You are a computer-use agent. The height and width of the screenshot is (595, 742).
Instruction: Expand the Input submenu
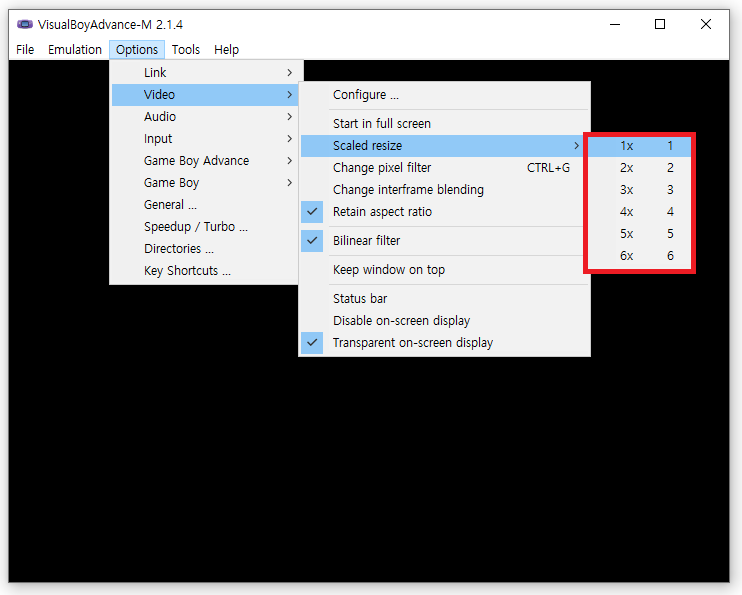click(x=205, y=139)
